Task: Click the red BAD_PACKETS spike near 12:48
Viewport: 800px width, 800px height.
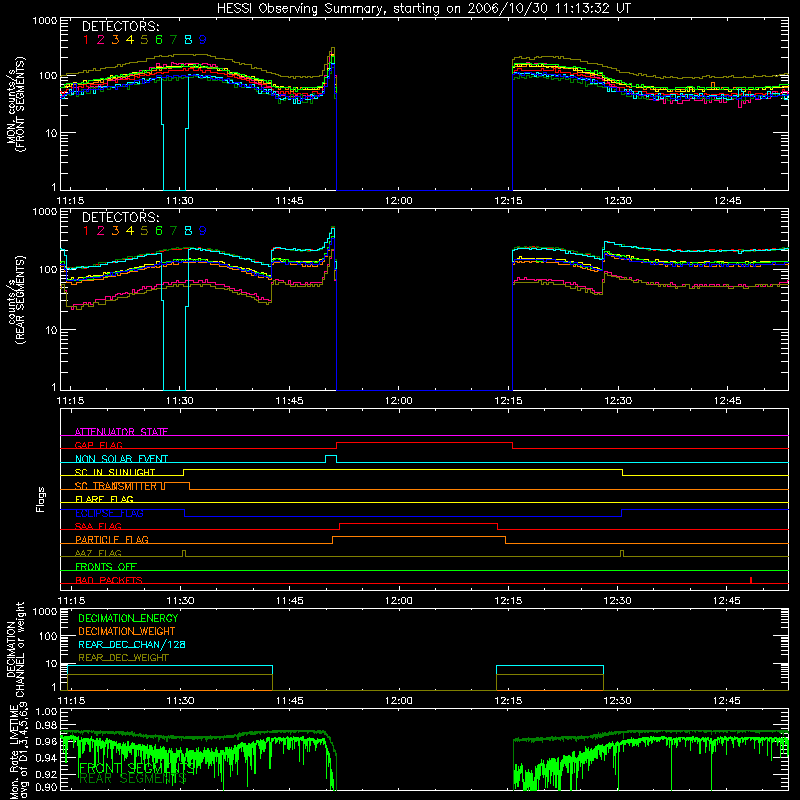Action: (x=751, y=580)
